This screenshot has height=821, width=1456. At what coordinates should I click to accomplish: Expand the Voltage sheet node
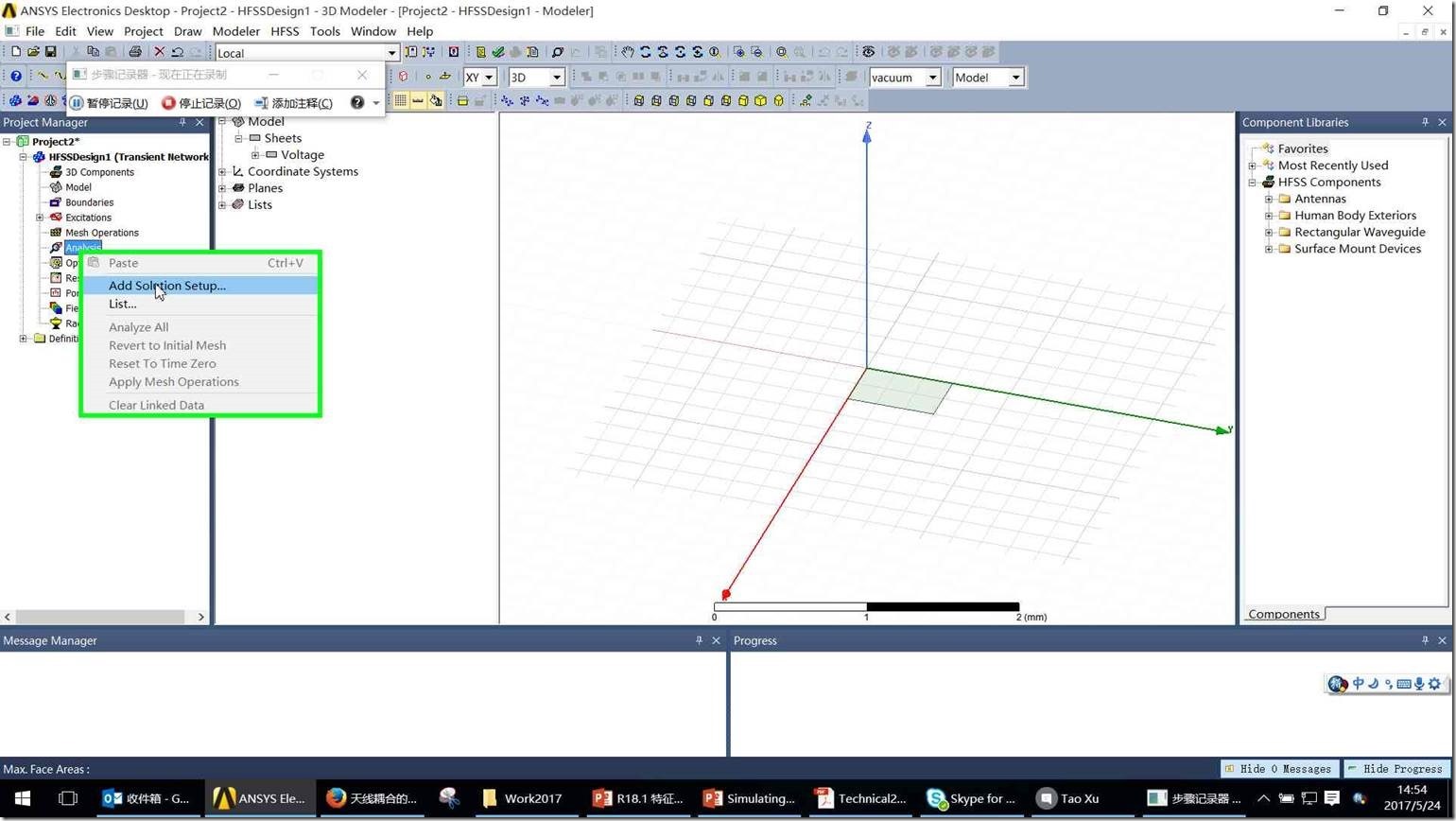[x=255, y=155]
